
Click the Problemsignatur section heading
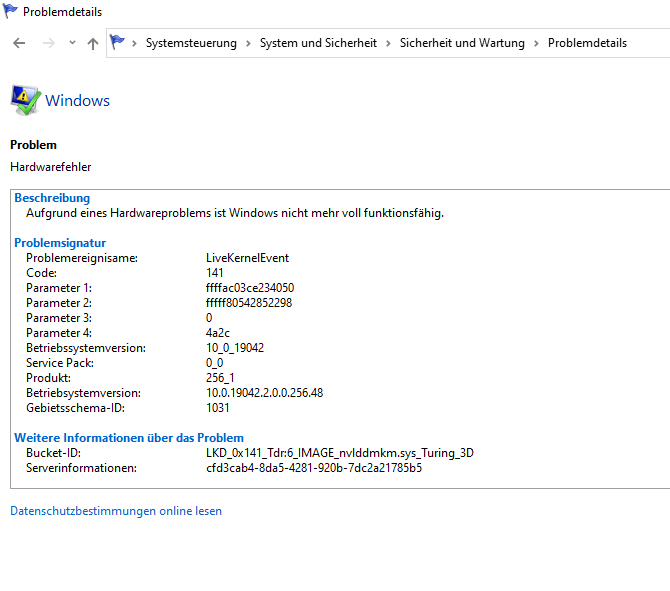[60, 243]
